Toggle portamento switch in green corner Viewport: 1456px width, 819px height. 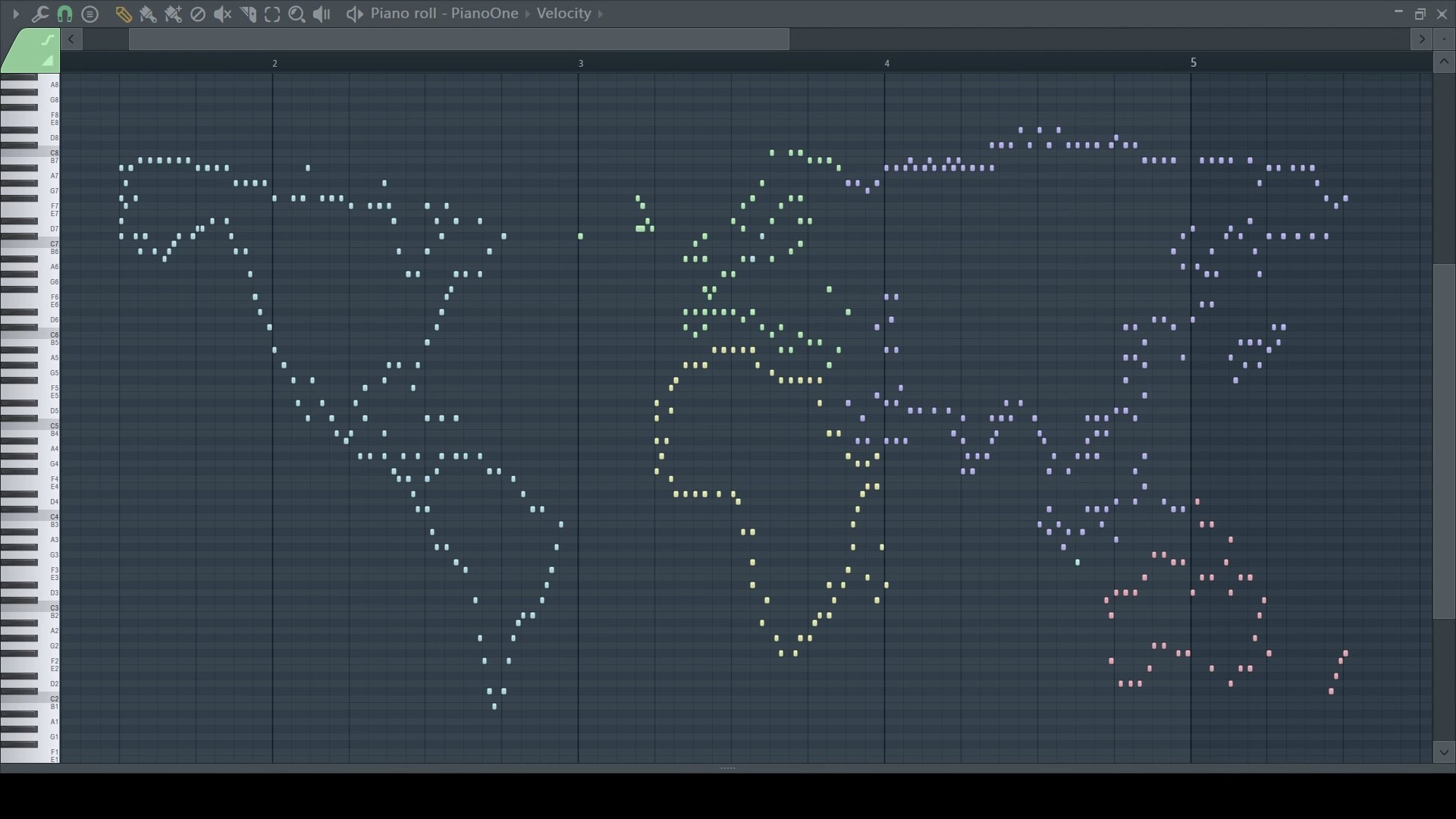tap(47, 40)
